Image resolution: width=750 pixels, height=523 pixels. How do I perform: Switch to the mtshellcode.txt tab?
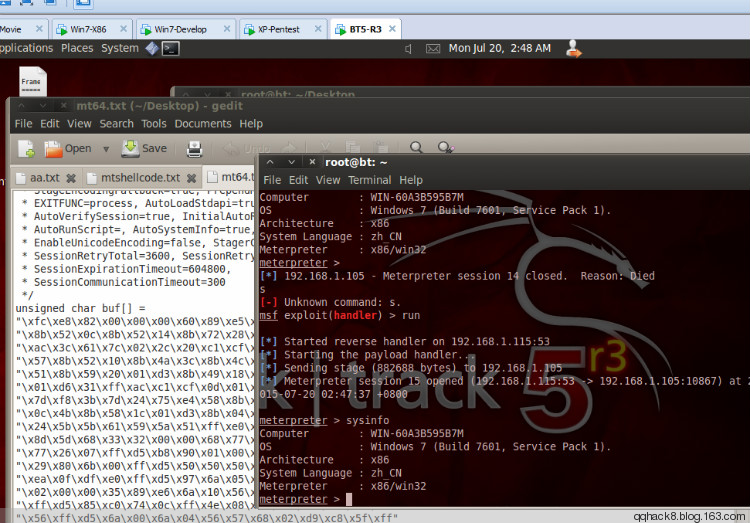click(x=140, y=178)
